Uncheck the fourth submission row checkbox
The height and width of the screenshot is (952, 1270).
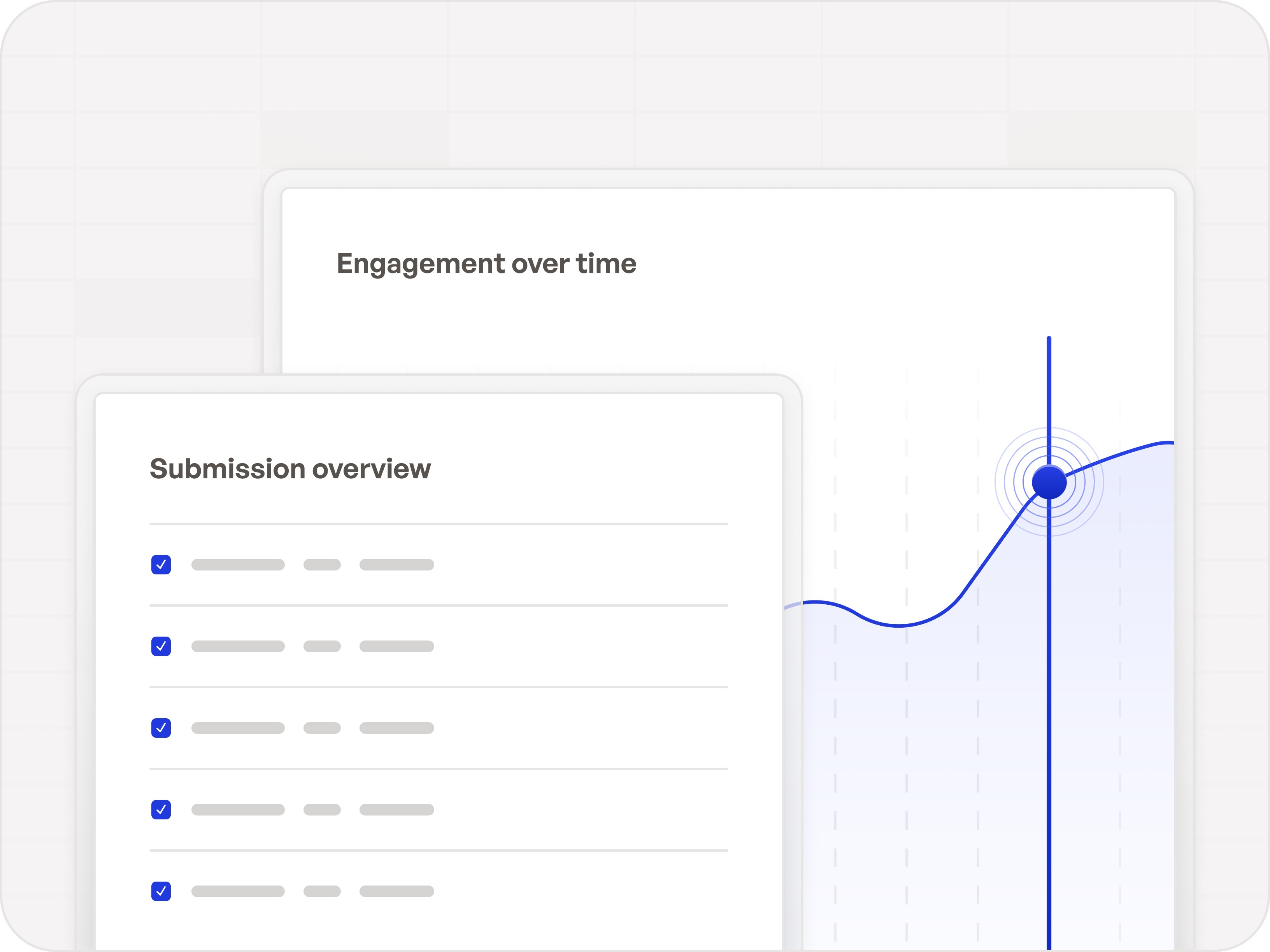coord(161,809)
